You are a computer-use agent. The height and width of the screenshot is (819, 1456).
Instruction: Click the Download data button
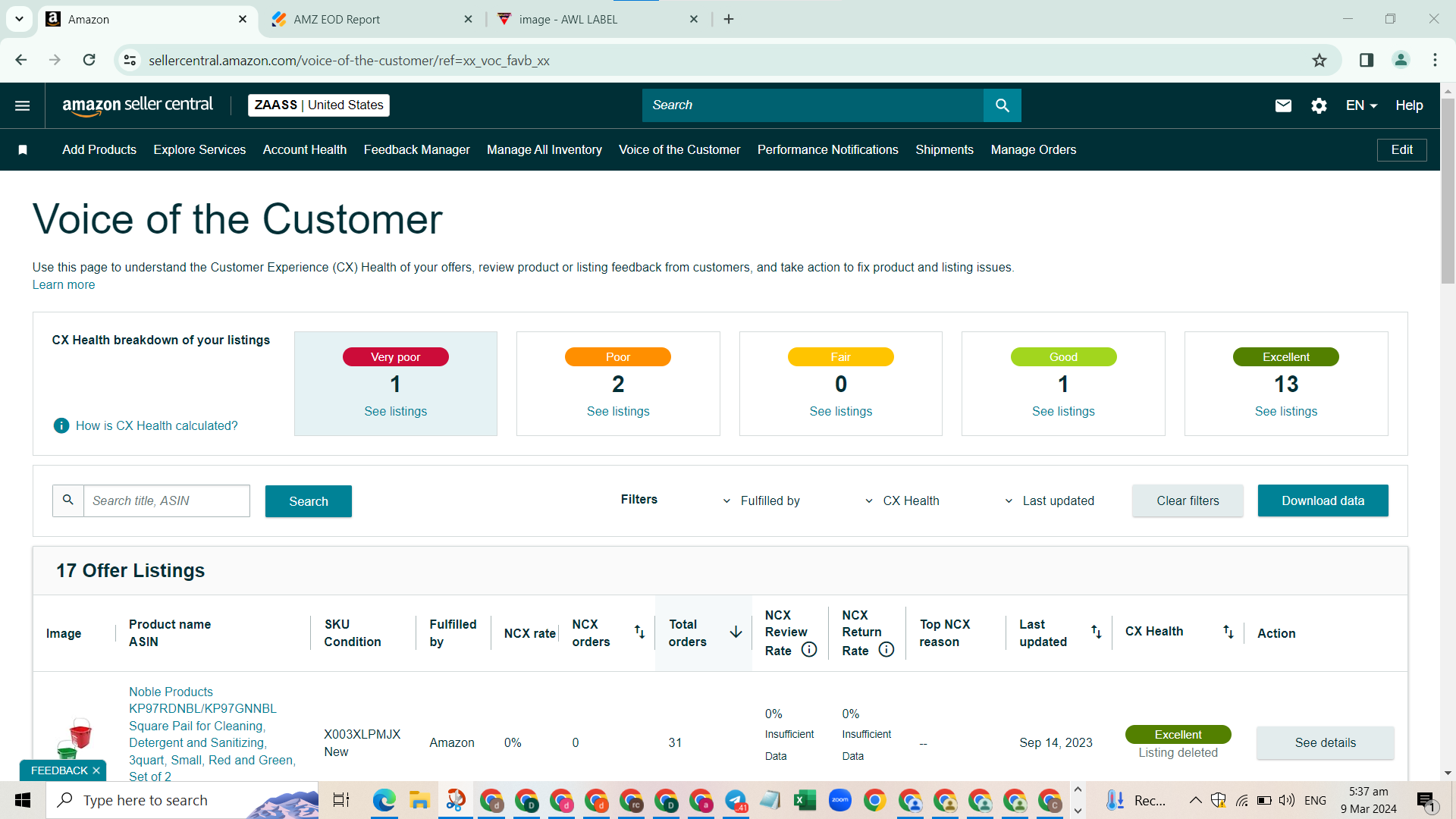point(1323,500)
